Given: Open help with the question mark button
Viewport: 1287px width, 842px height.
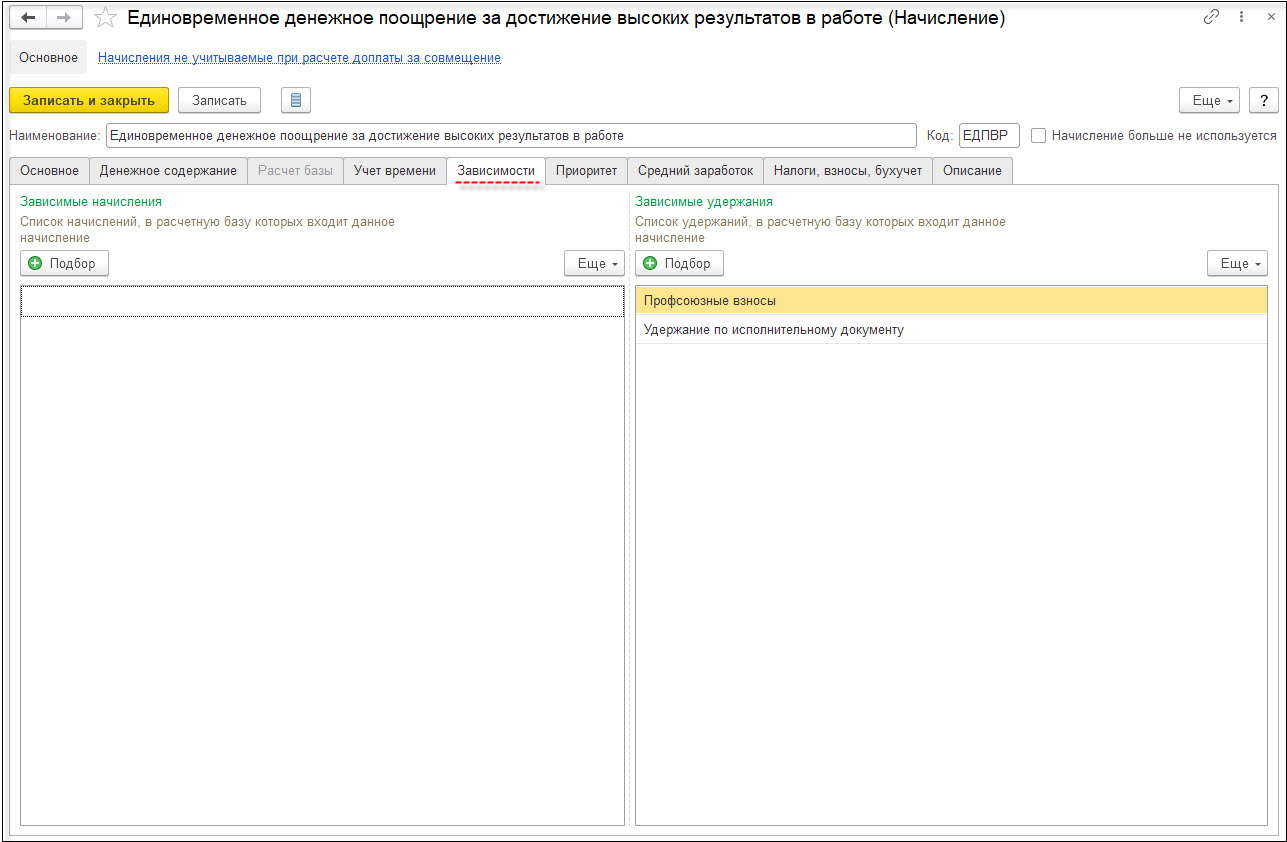Looking at the screenshot, I should pos(1264,101).
